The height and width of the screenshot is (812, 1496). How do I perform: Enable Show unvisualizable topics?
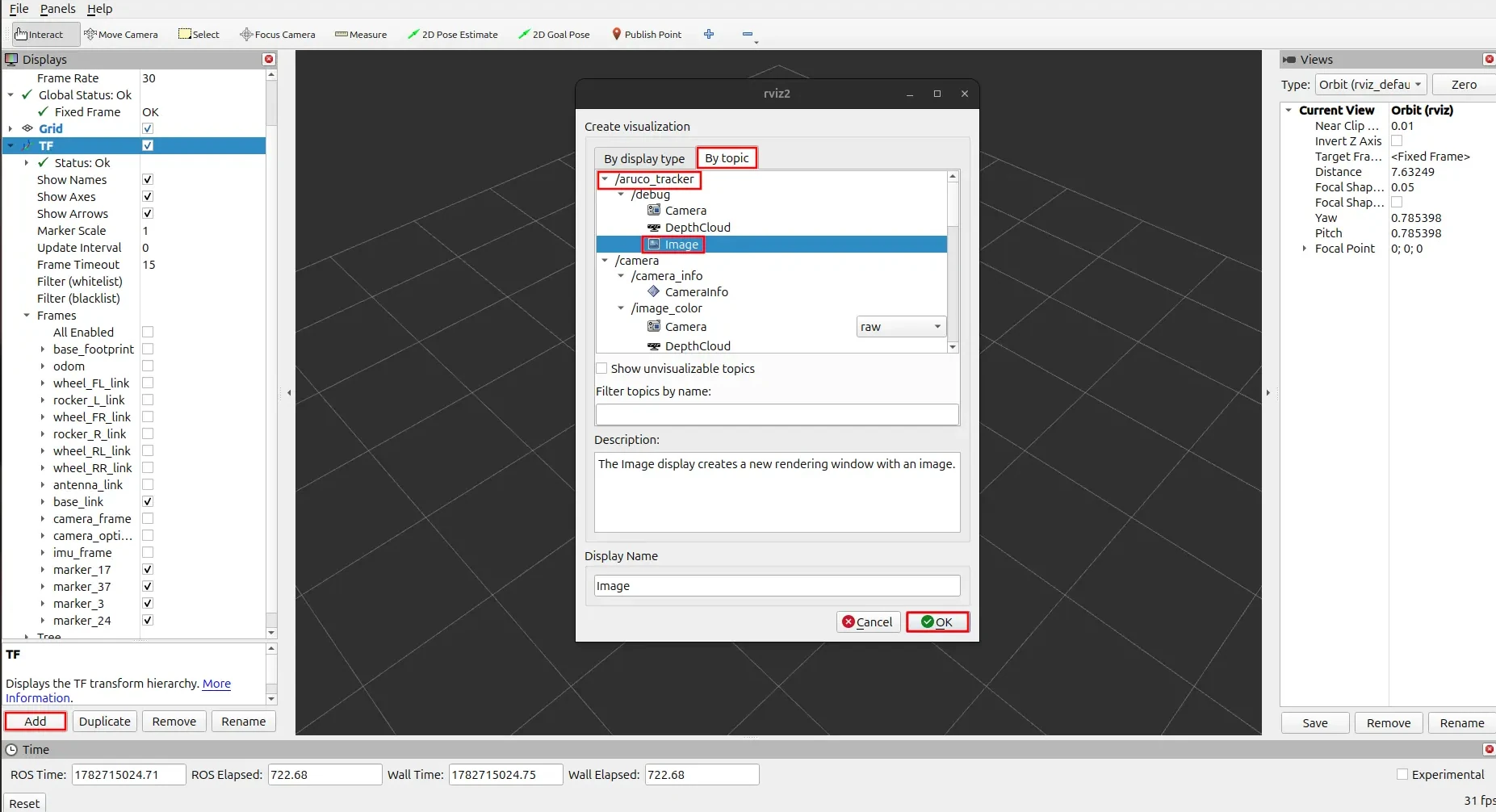tap(601, 368)
